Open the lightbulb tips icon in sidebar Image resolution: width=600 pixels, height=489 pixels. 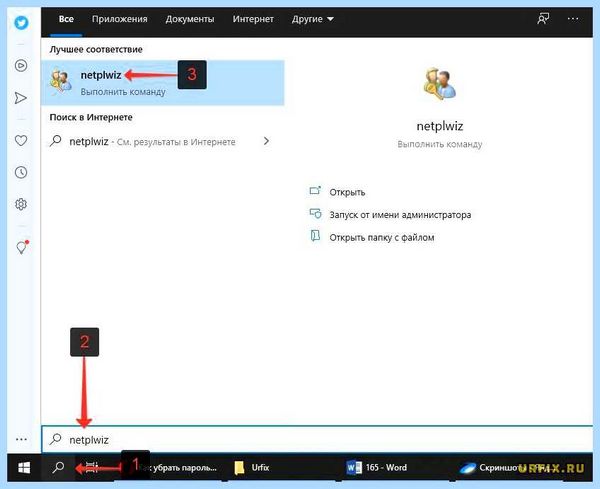tap(22, 247)
